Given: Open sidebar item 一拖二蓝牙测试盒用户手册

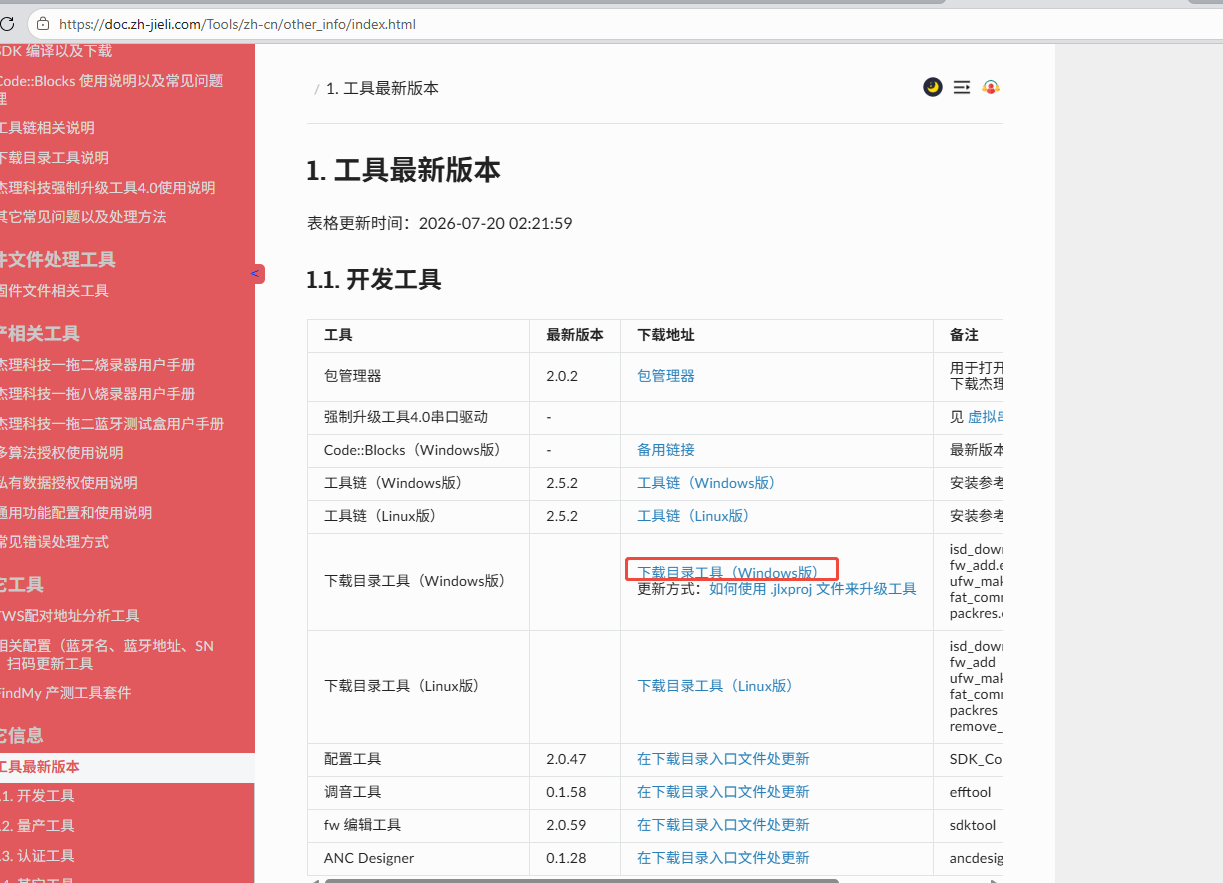Looking at the screenshot, I should [x=112, y=424].
